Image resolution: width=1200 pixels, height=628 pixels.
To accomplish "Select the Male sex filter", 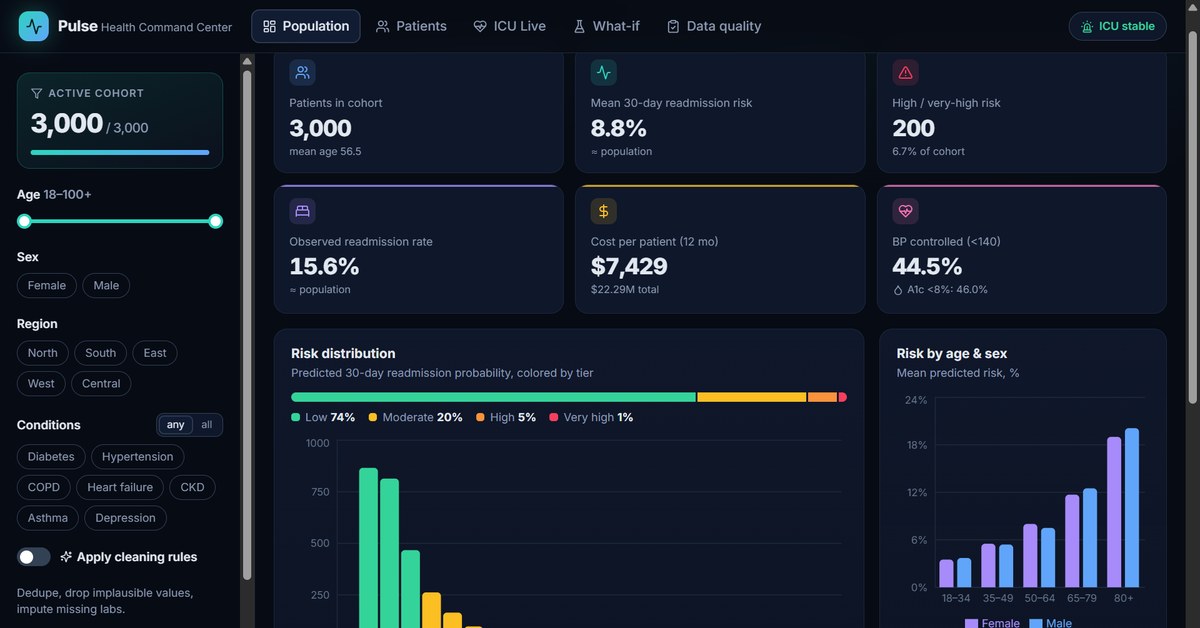I will (x=106, y=286).
